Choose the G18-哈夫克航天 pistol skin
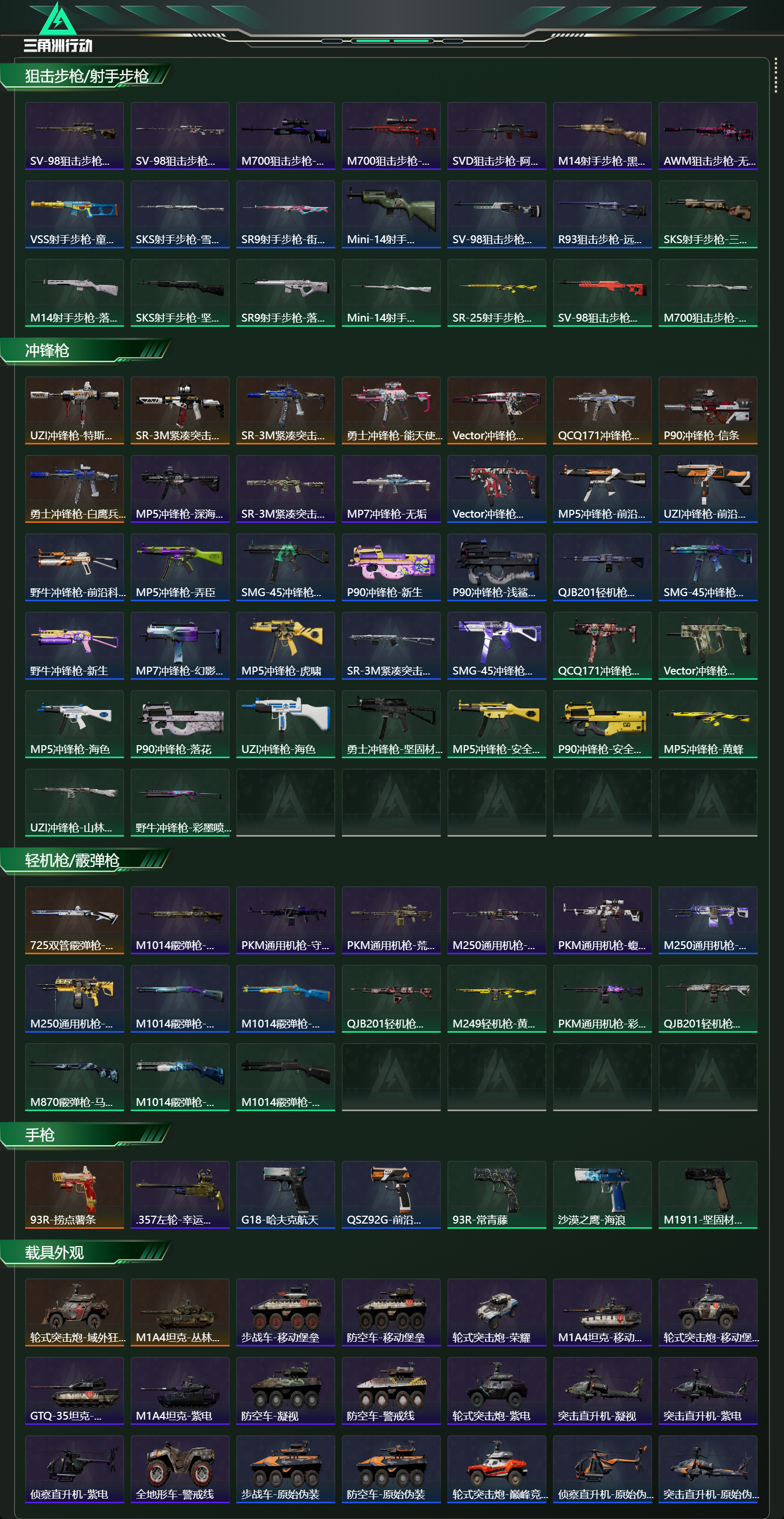 point(285,1195)
